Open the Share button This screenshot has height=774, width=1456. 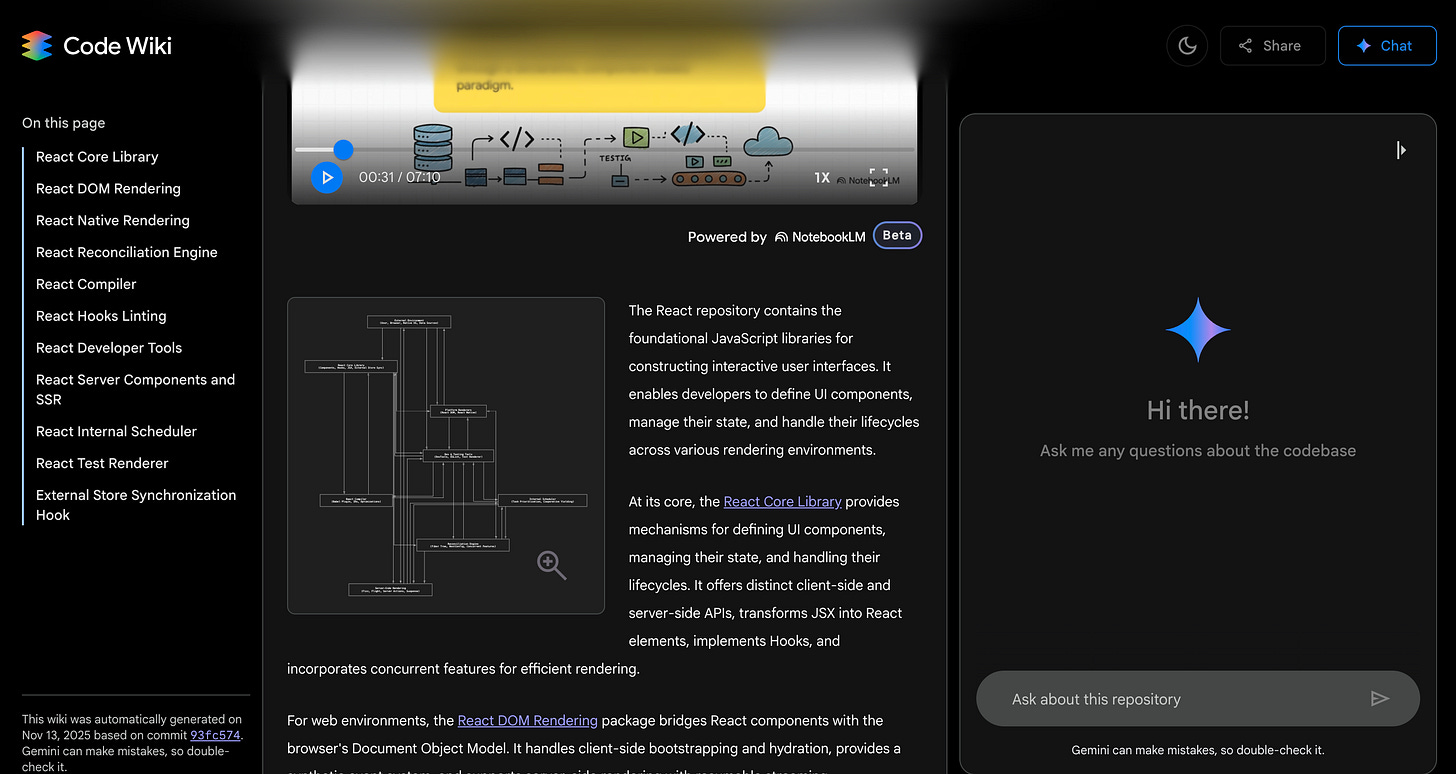point(1272,46)
